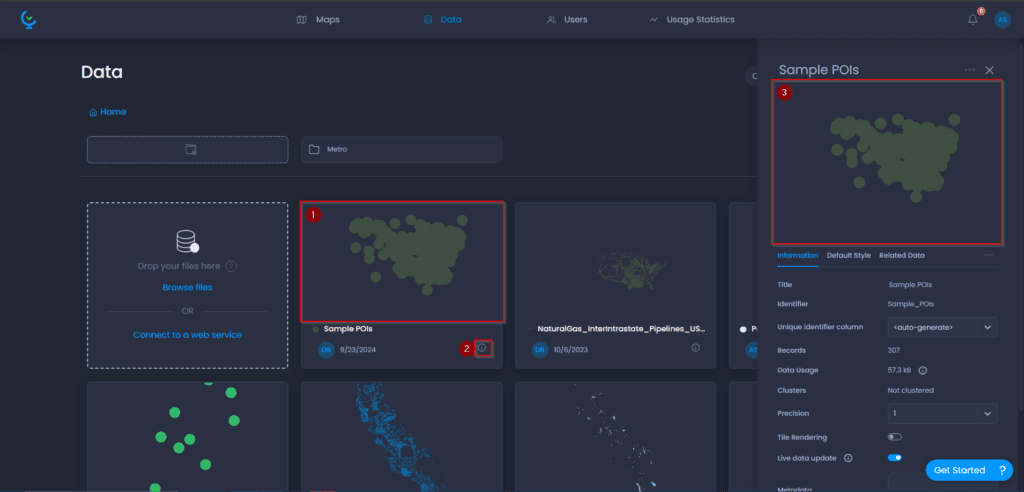Enable the Tile Rendering switch
This screenshot has width=1024, height=492.
pyautogui.click(x=895, y=437)
